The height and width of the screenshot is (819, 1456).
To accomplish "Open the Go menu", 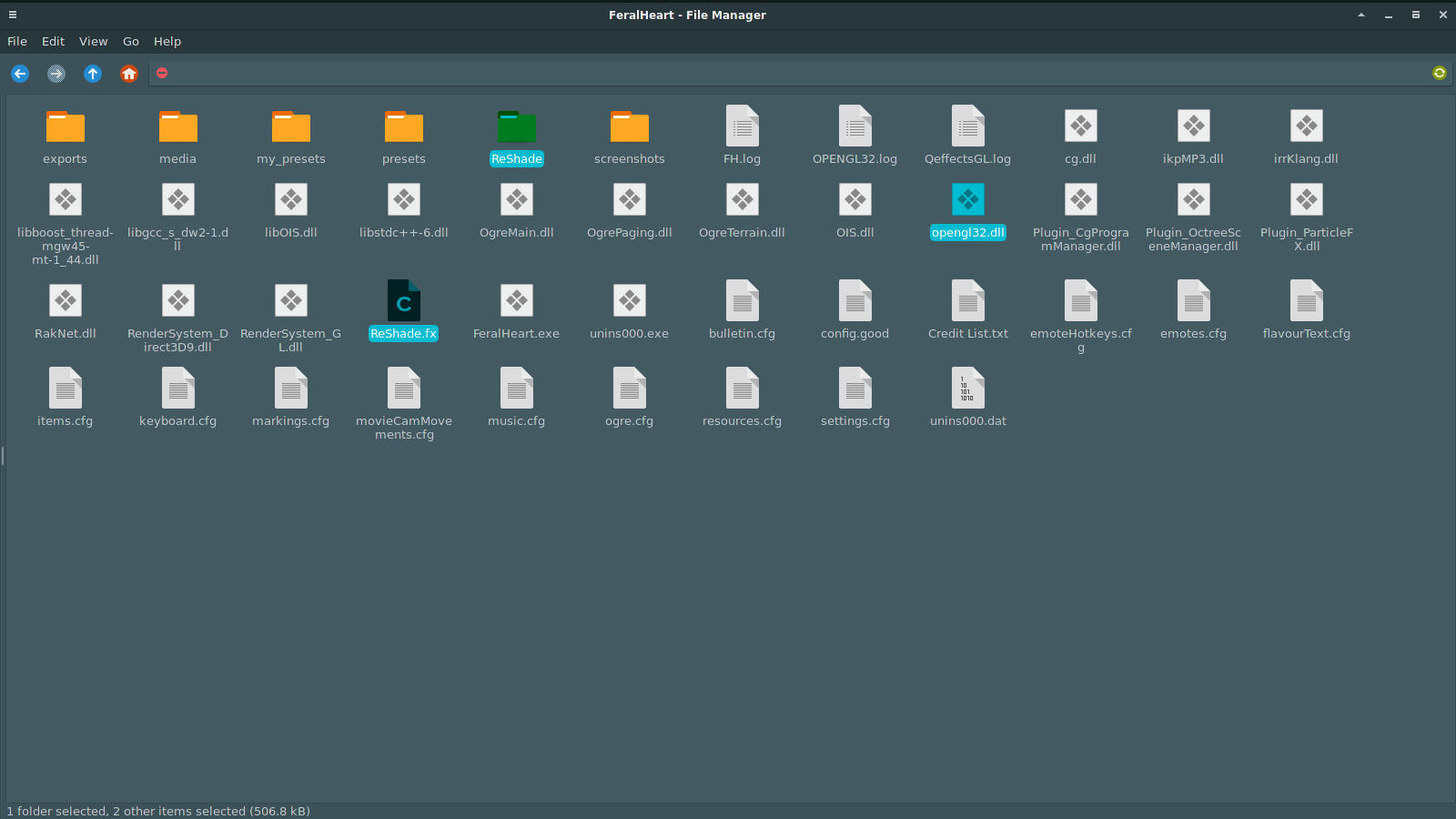I will click(x=131, y=41).
